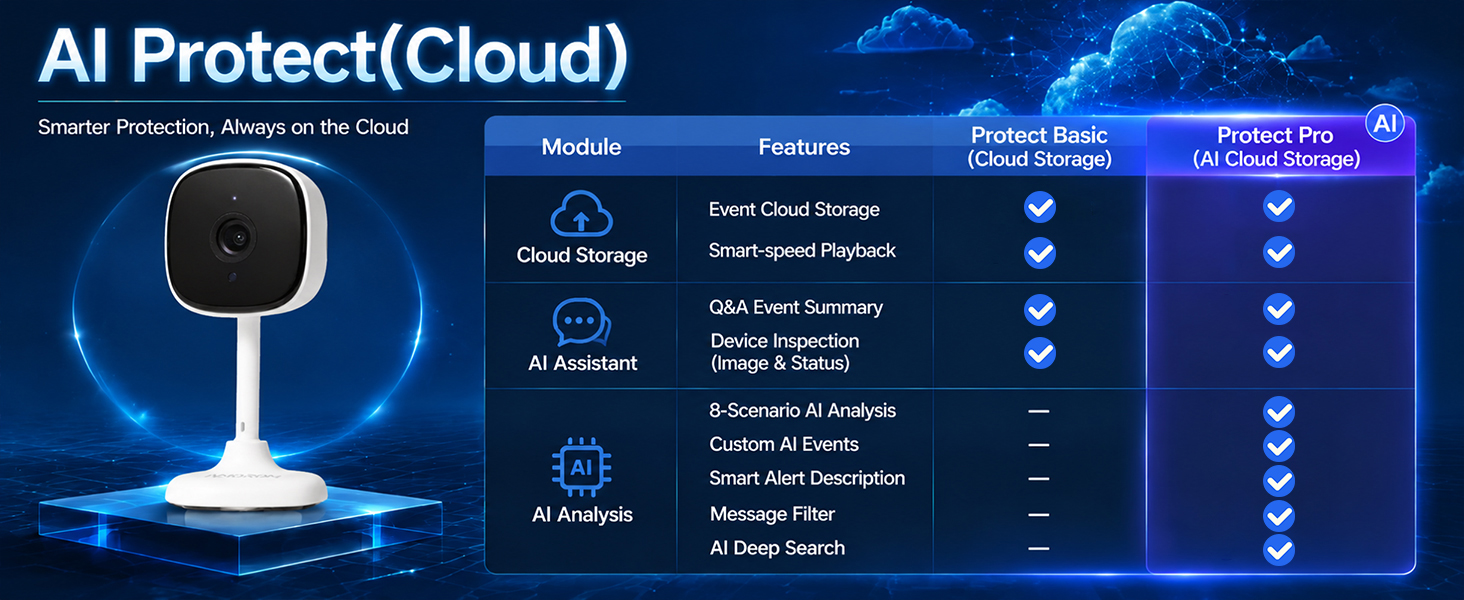Click Protect Pro checkmark for Smart Alert Description

(1279, 480)
